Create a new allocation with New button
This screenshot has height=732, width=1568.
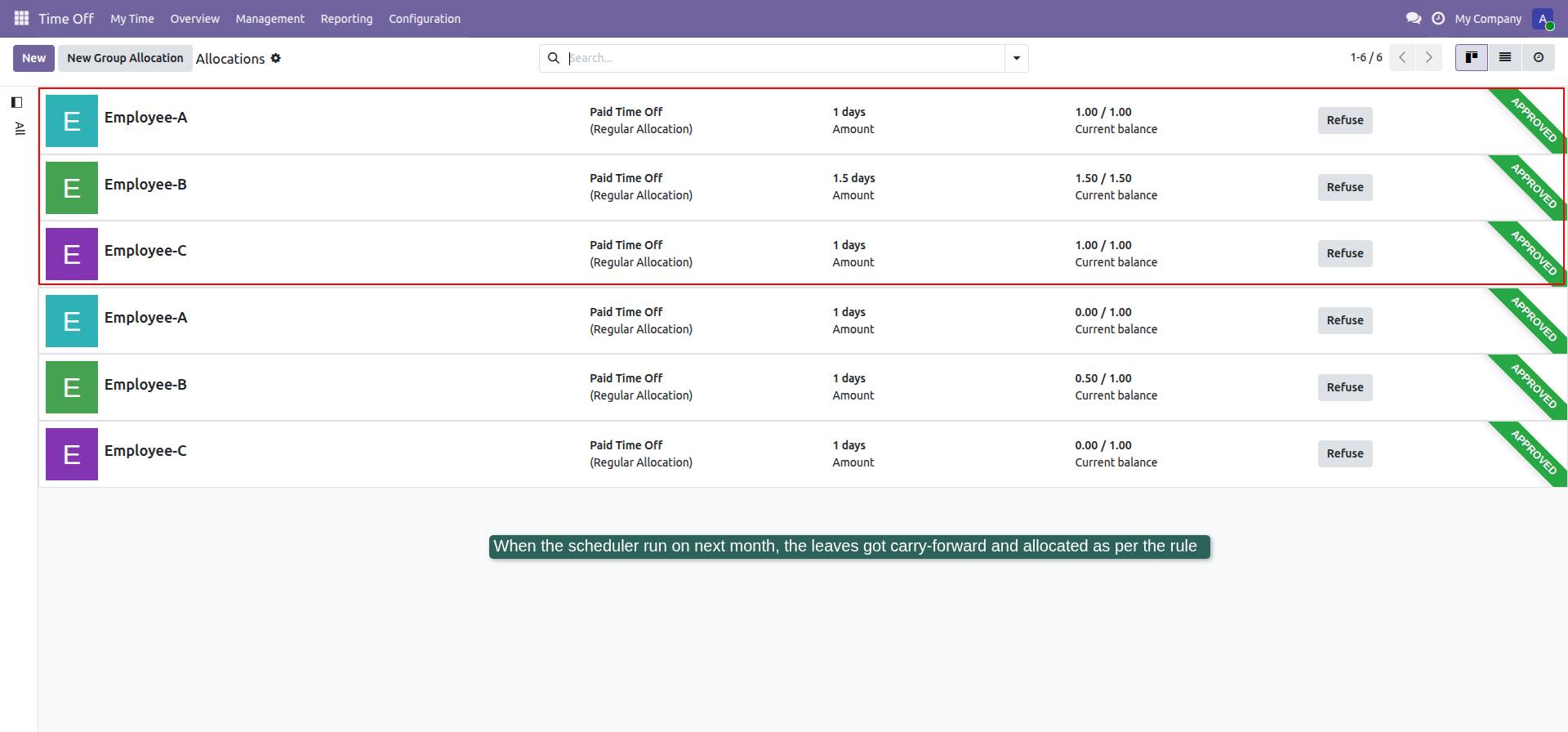click(34, 58)
